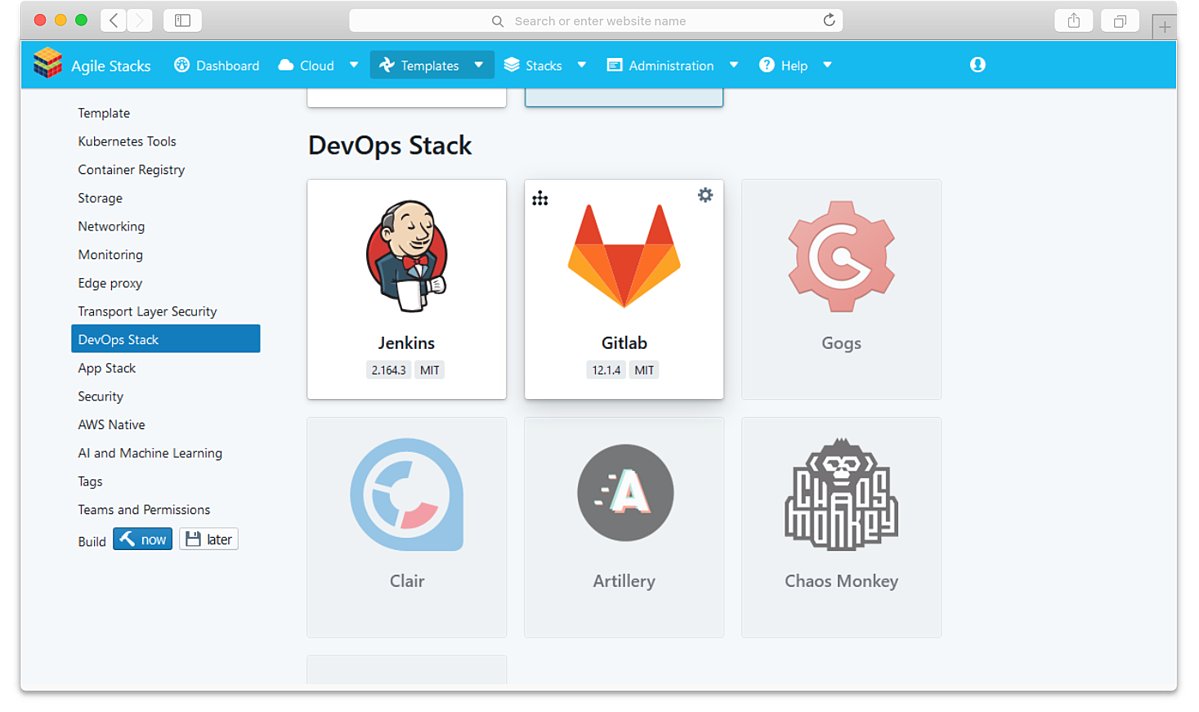The width and height of the screenshot is (1199, 712).
Task: Click the Cloud icon in navbar
Action: point(286,65)
